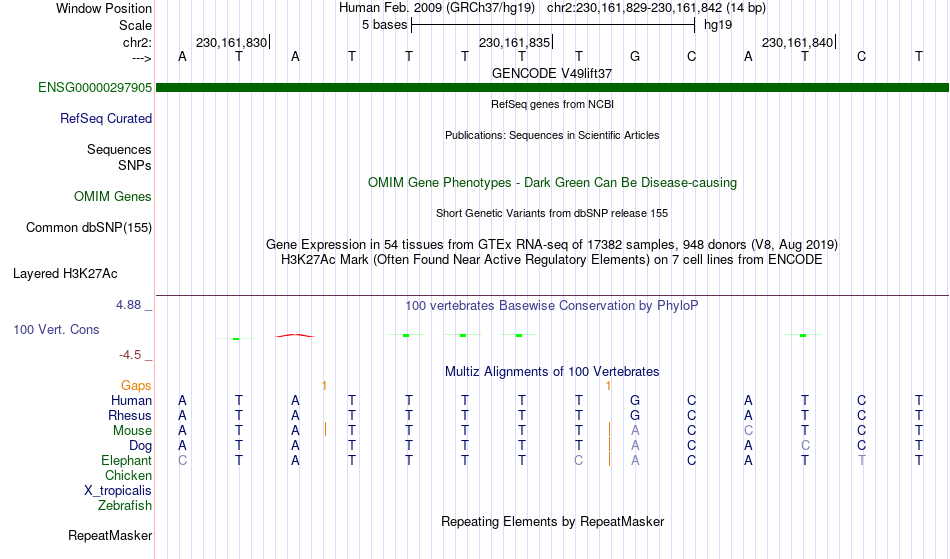Click the RepeatMasker track label
Screen dimensions: 950x559
[110, 535]
